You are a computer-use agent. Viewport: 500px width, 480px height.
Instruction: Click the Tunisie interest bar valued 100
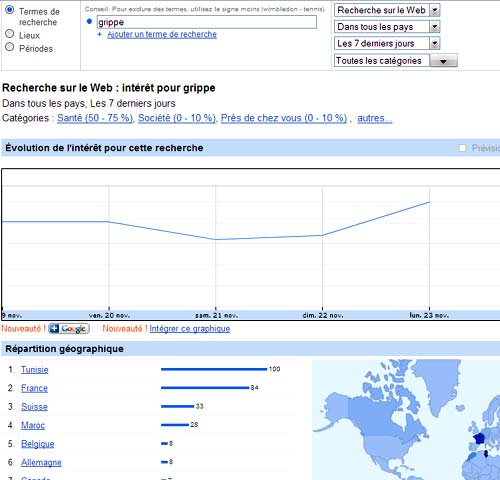tap(214, 369)
